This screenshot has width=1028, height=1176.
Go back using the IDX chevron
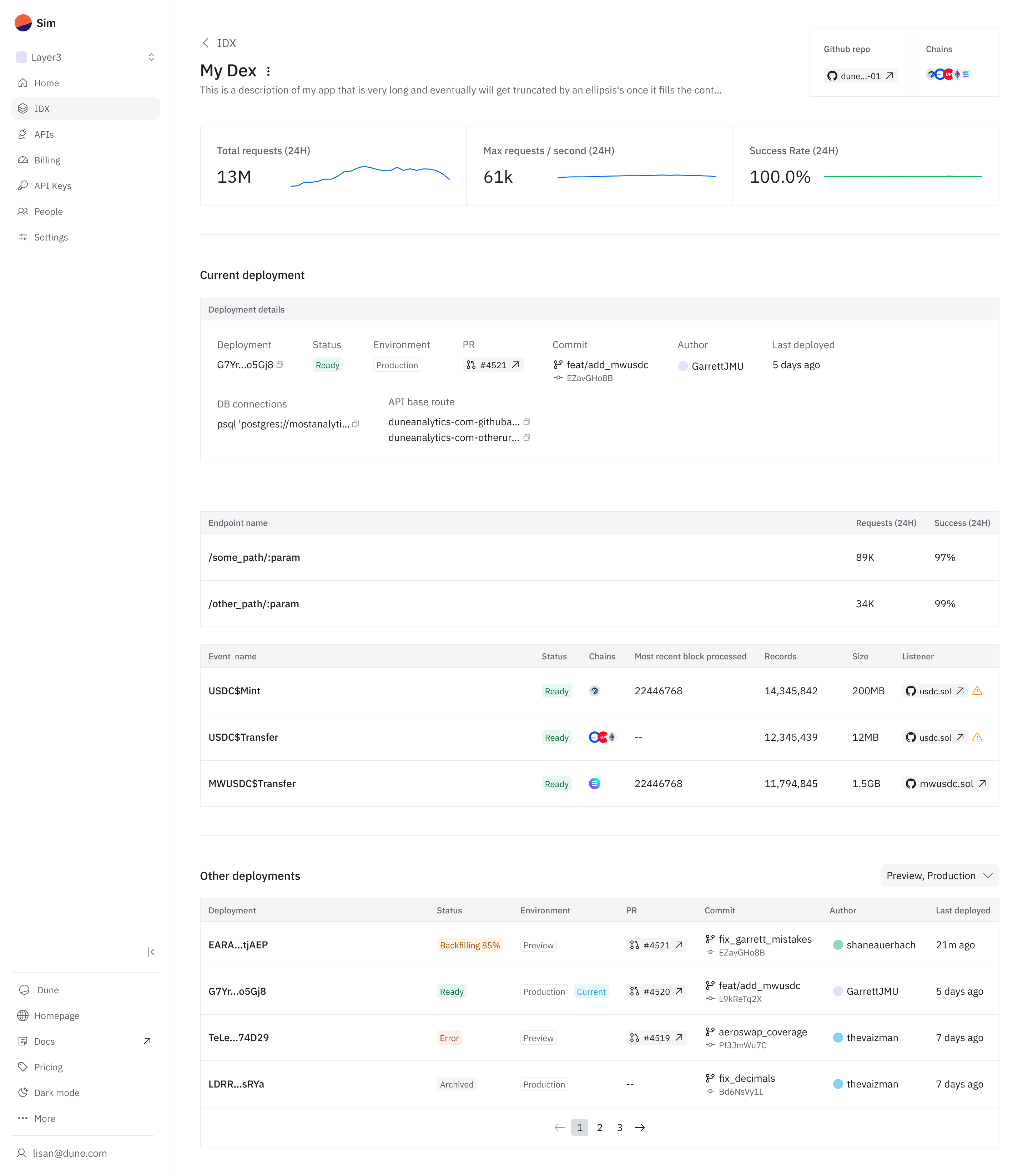click(206, 43)
